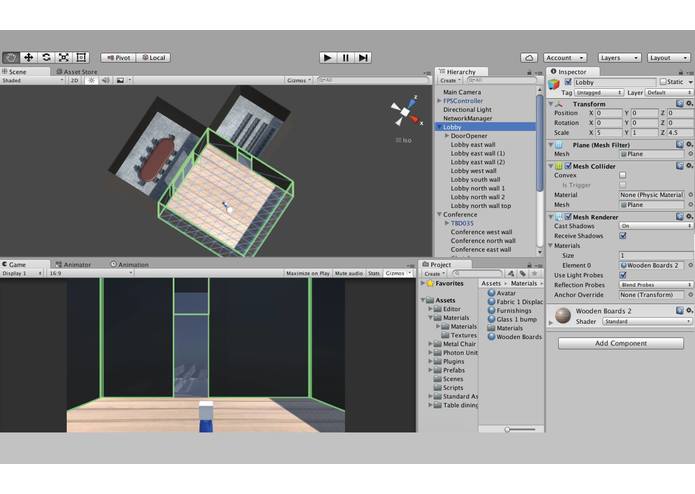Click Project search by label icon
The width and height of the screenshot is (695, 494).
coord(523,273)
